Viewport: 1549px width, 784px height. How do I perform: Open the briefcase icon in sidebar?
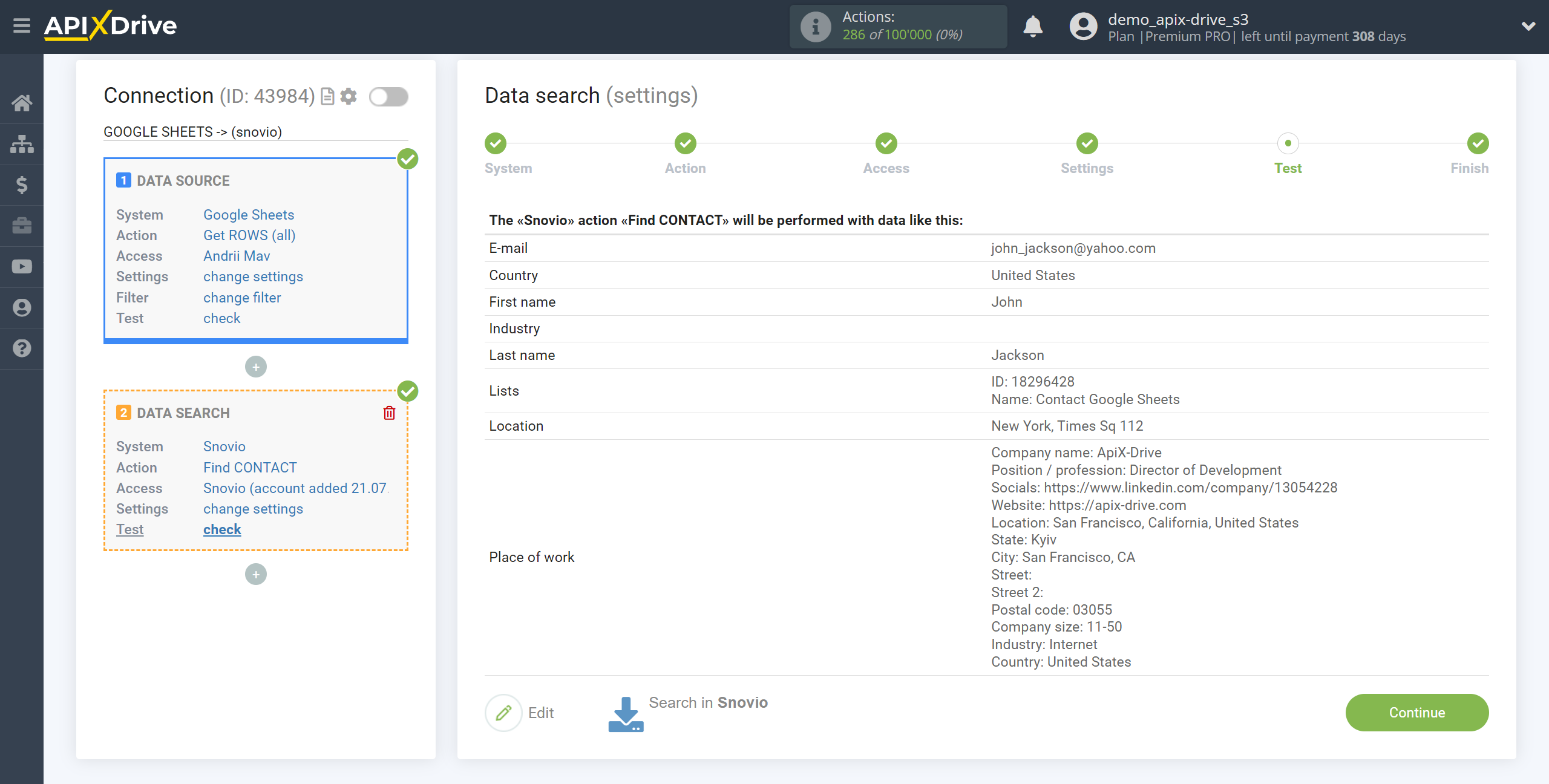[22, 226]
